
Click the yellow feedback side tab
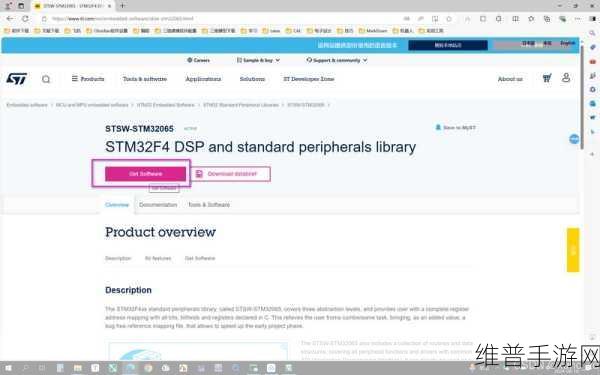point(573,250)
